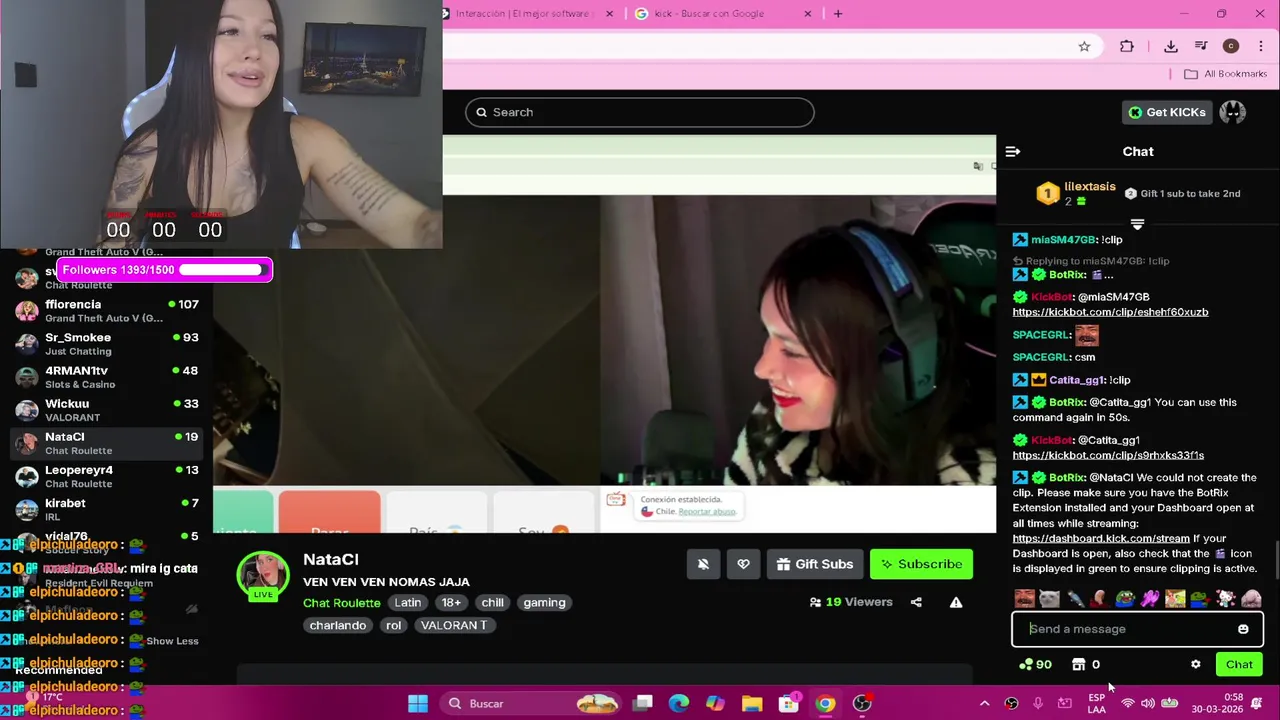Bookmark this page with the star icon
Image resolution: width=1280 pixels, height=720 pixels.
point(1084,46)
